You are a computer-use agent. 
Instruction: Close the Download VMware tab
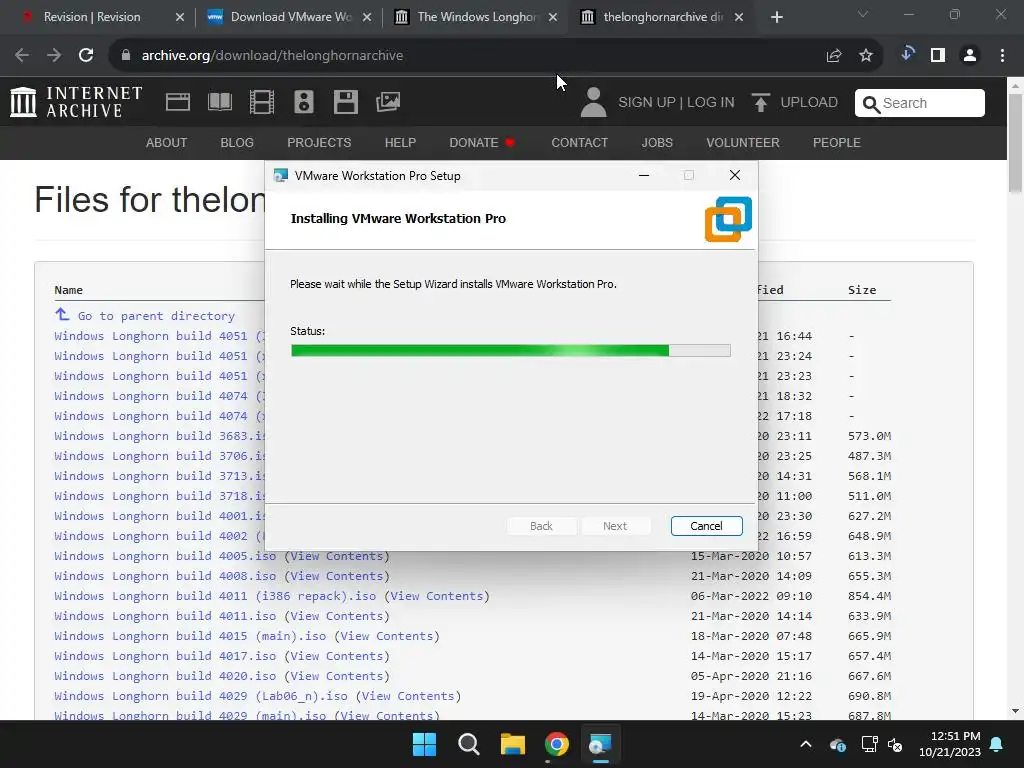[x=367, y=17]
